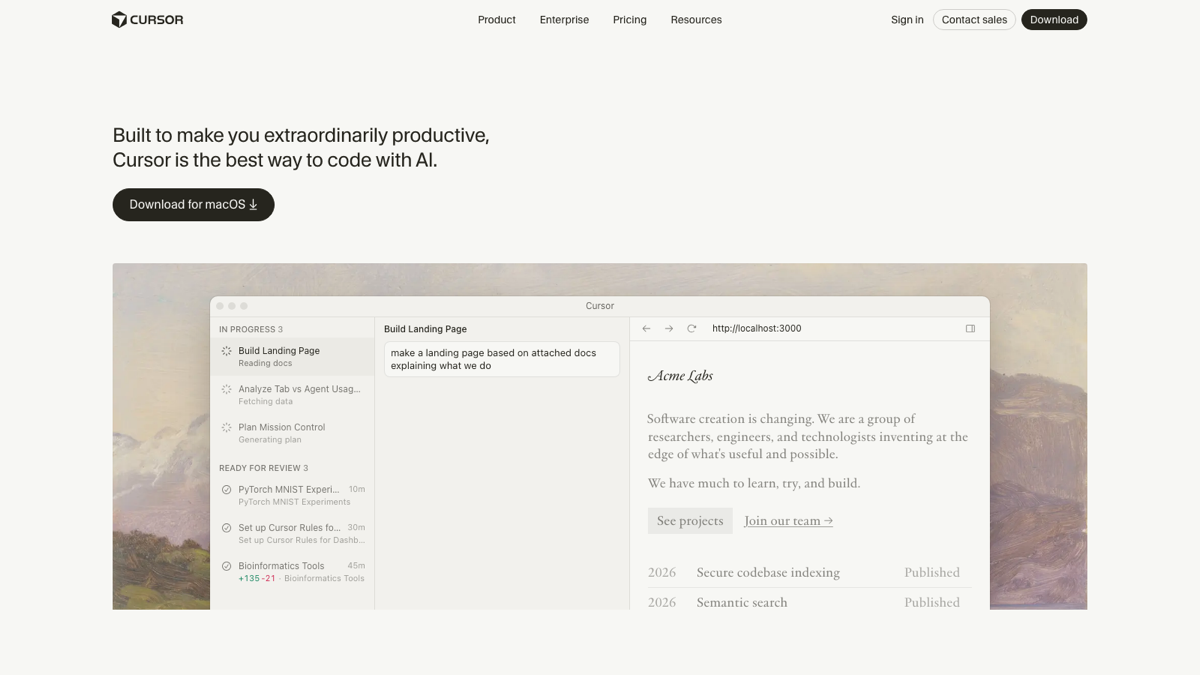Click checkmark icon beside Bioinformatics Tools
The width and height of the screenshot is (1200, 675).
pos(226,566)
